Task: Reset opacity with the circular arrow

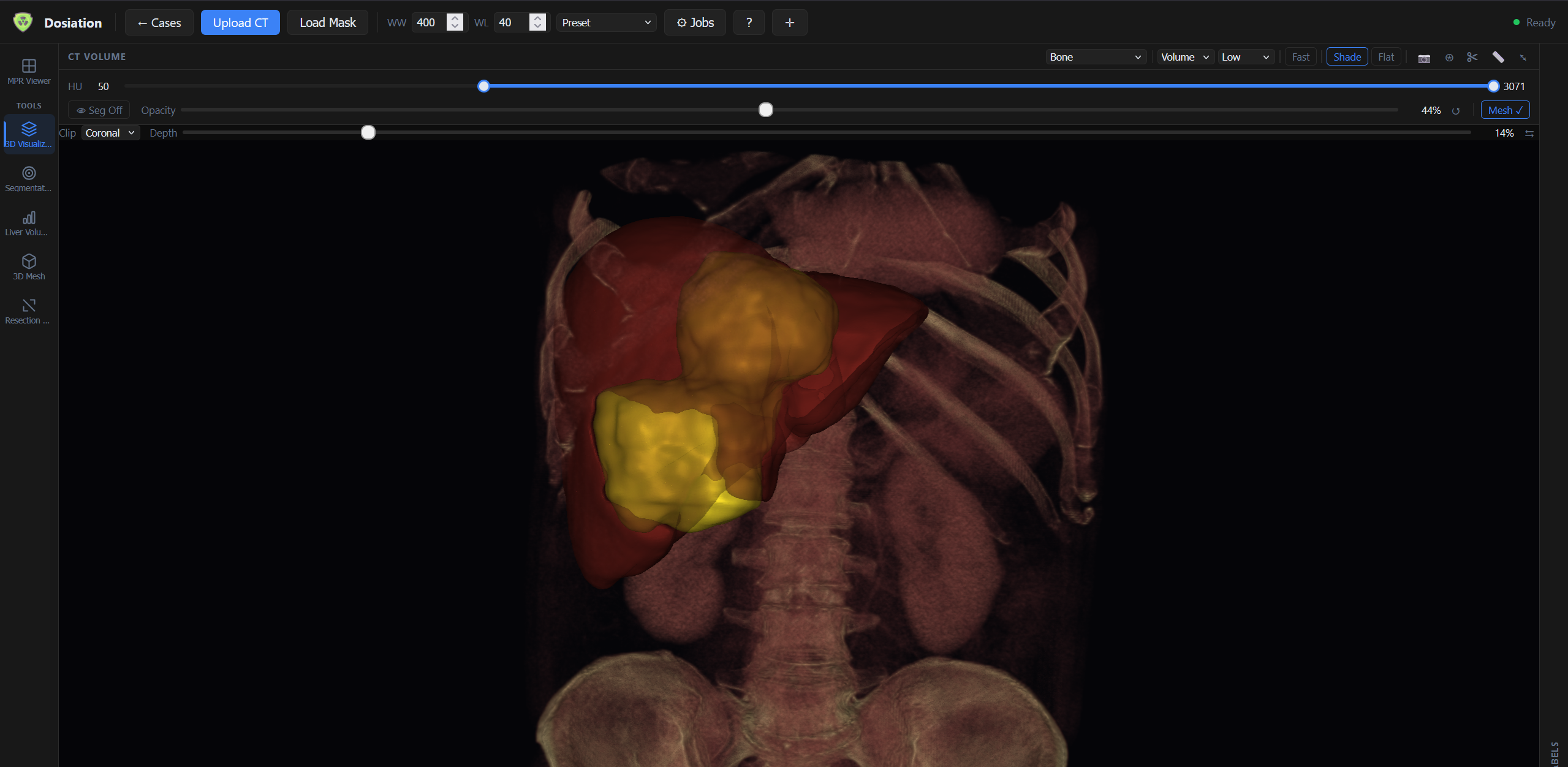Action: tap(1456, 111)
